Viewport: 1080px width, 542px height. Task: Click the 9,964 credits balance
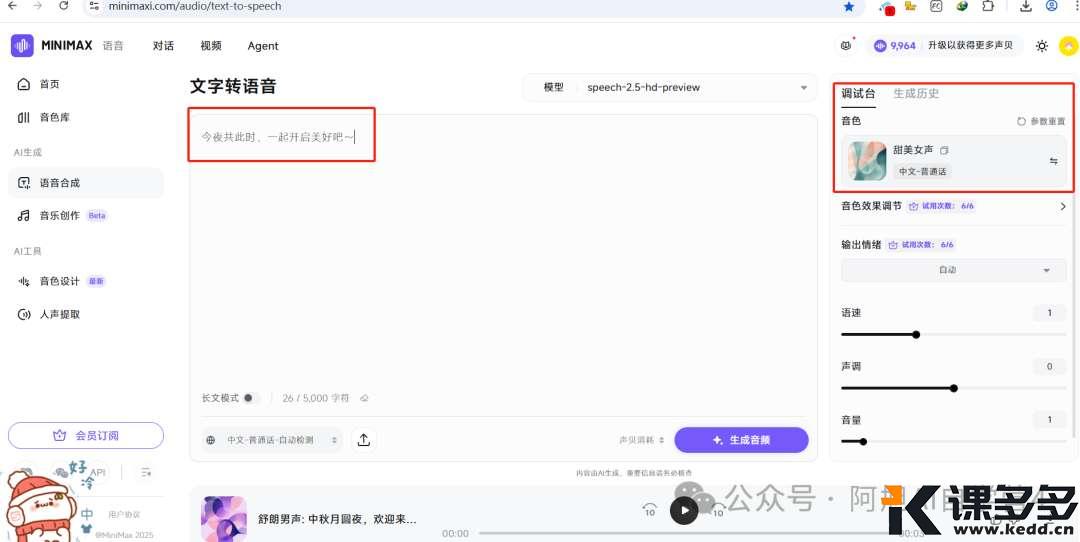click(895, 45)
